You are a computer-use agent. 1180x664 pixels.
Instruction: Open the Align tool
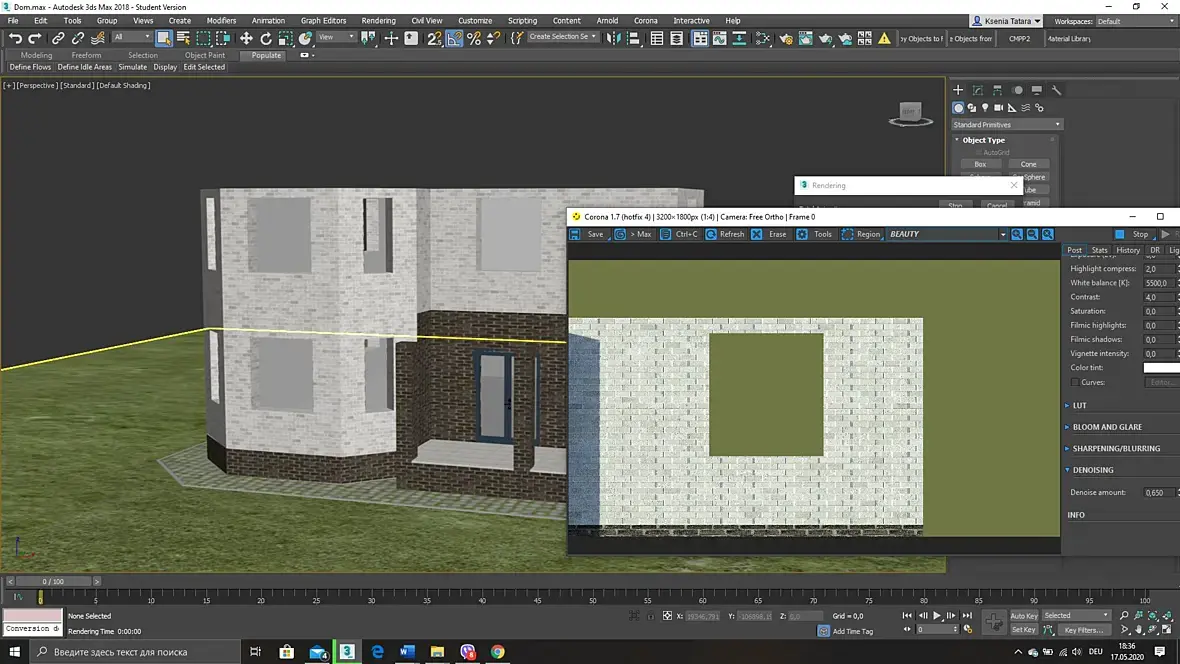coord(633,38)
